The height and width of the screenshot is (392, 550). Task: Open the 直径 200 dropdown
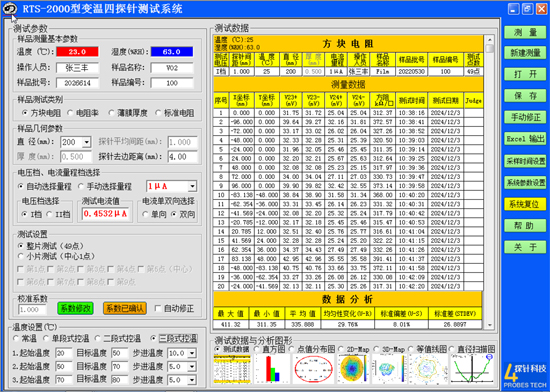click(x=86, y=142)
